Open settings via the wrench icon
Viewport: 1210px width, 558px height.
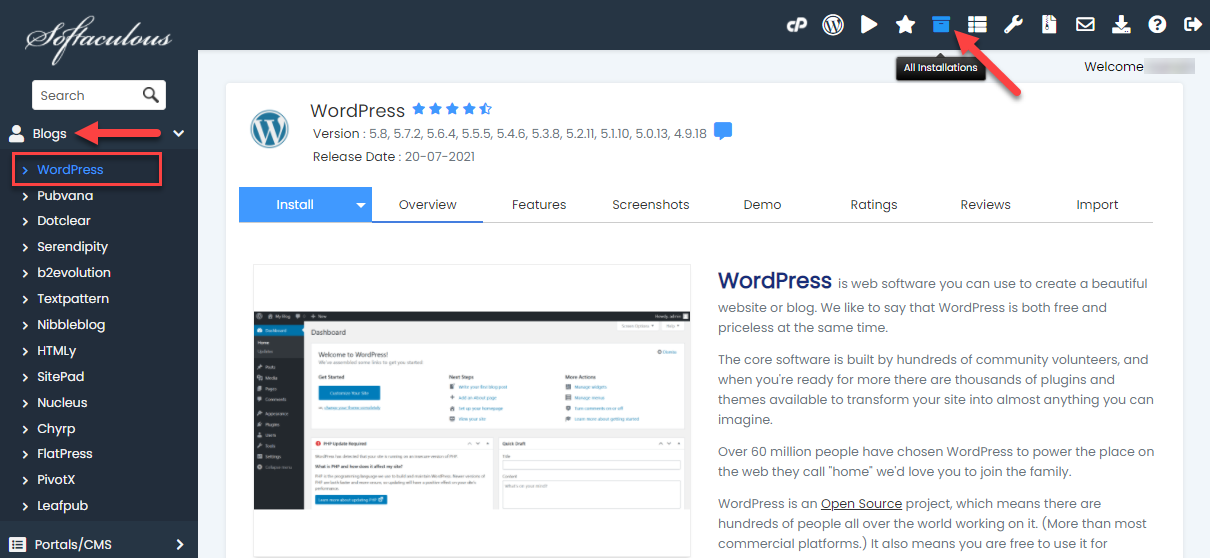[1013, 25]
